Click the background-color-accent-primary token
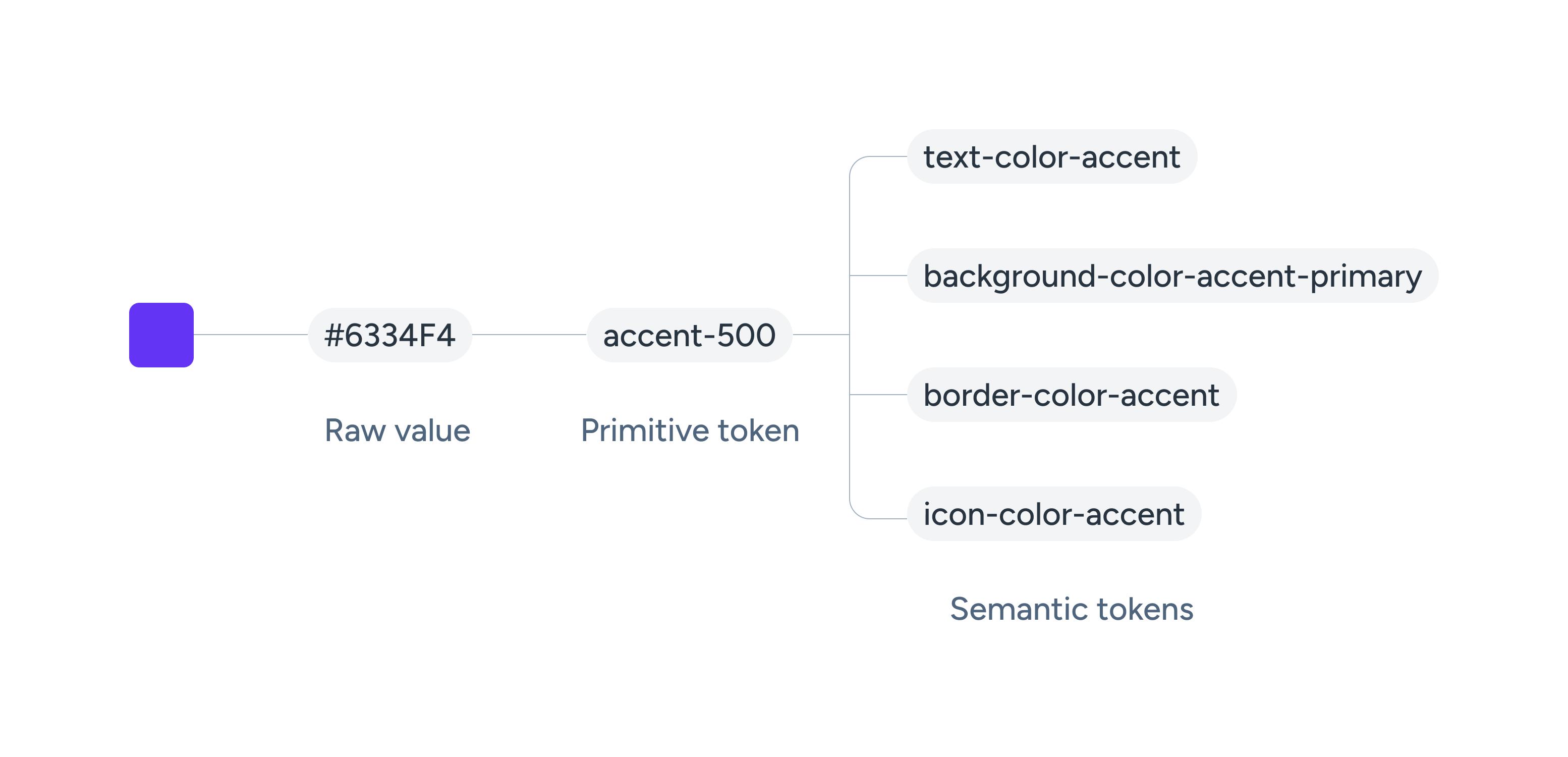Screen dimensions: 1568x757 1172,276
